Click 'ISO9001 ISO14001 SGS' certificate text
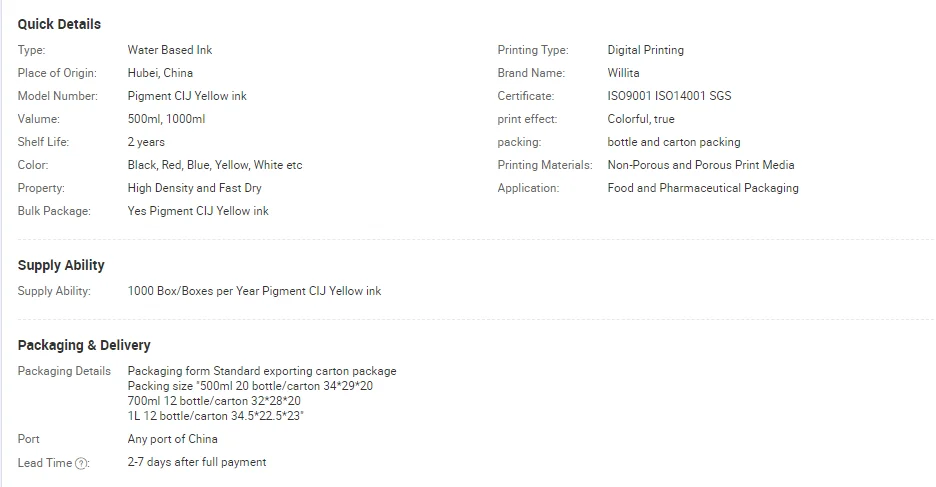Image resolution: width=936 pixels, height=487 pixels. pyautogui.click(x=669, y=96)
